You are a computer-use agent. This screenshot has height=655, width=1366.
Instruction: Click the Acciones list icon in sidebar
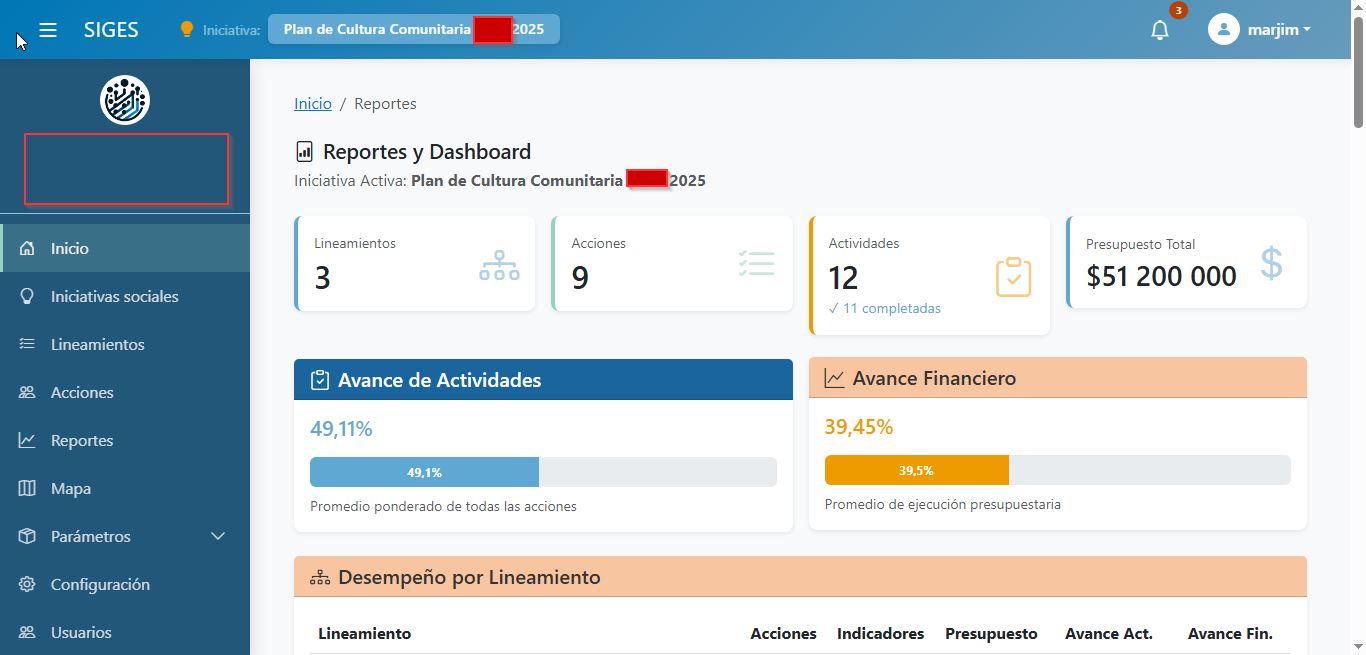coord(29,392)
